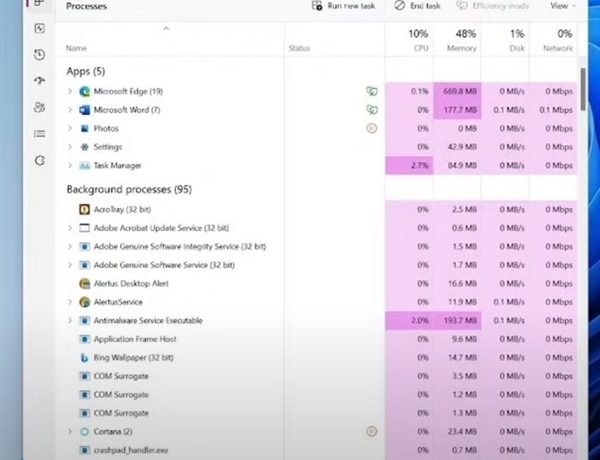Open App history sidebar icon
The height and width of the screenshot is (460, 600).
point(39,55)
